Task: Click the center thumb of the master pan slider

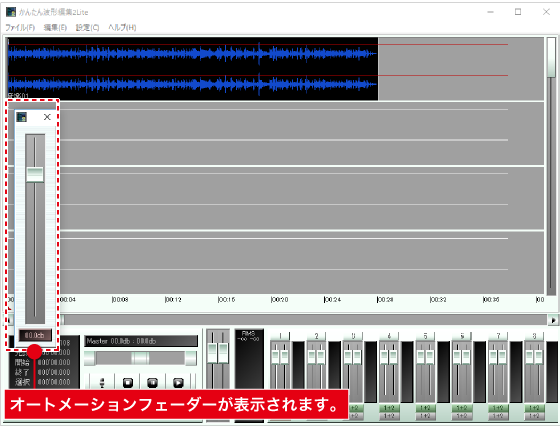Action: (140, 358)
